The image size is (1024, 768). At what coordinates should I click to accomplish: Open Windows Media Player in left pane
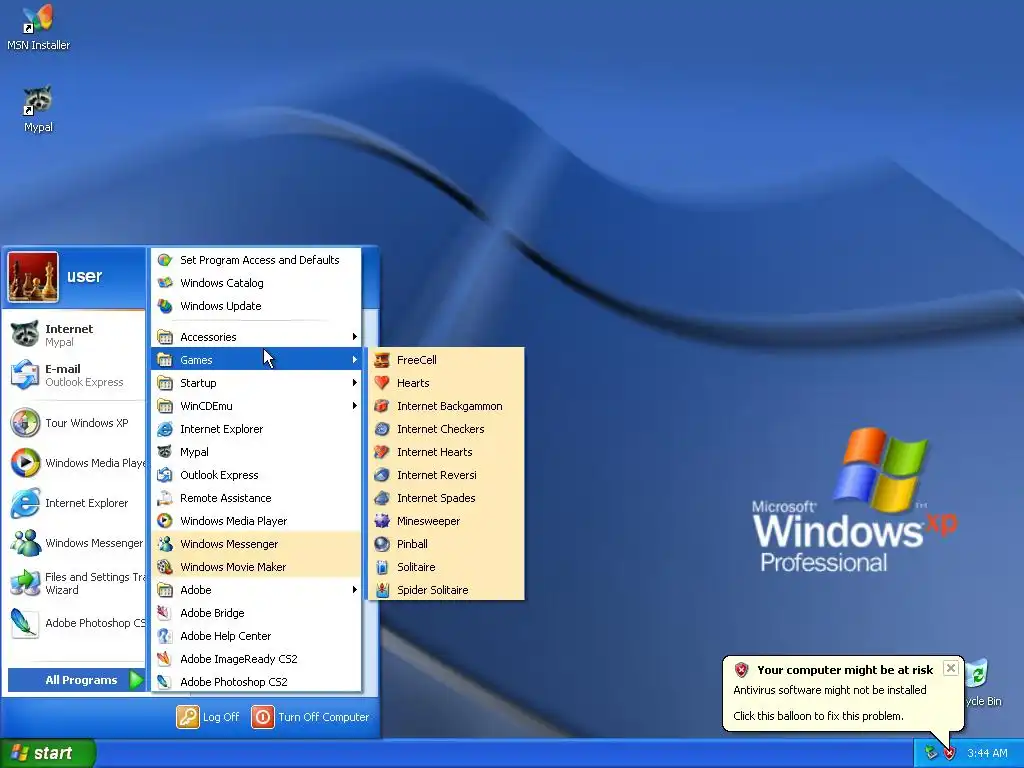click(74, 463)
